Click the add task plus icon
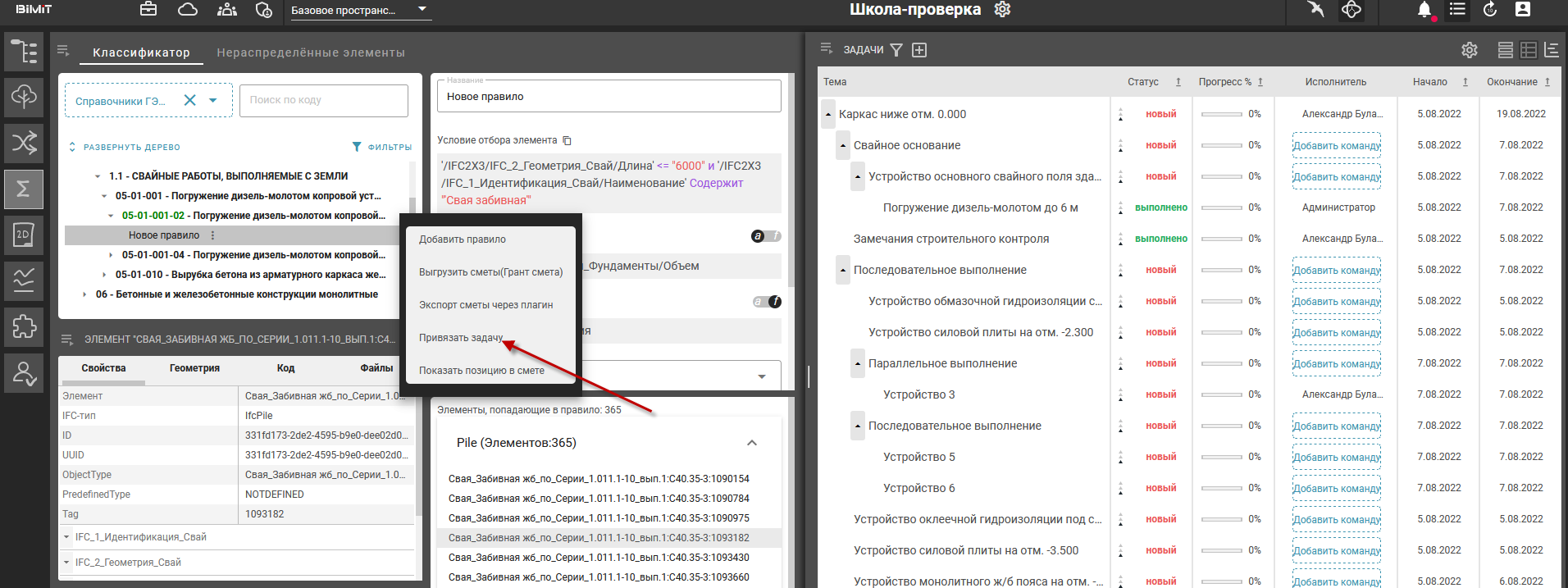 coord(919,50)
